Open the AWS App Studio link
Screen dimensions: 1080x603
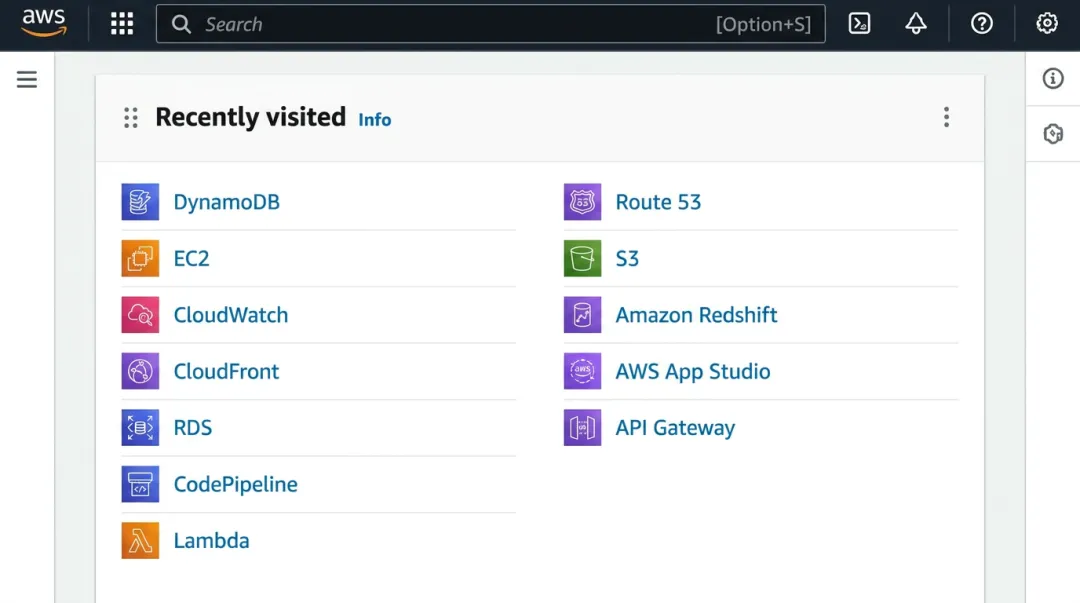[x=693, y=371]
